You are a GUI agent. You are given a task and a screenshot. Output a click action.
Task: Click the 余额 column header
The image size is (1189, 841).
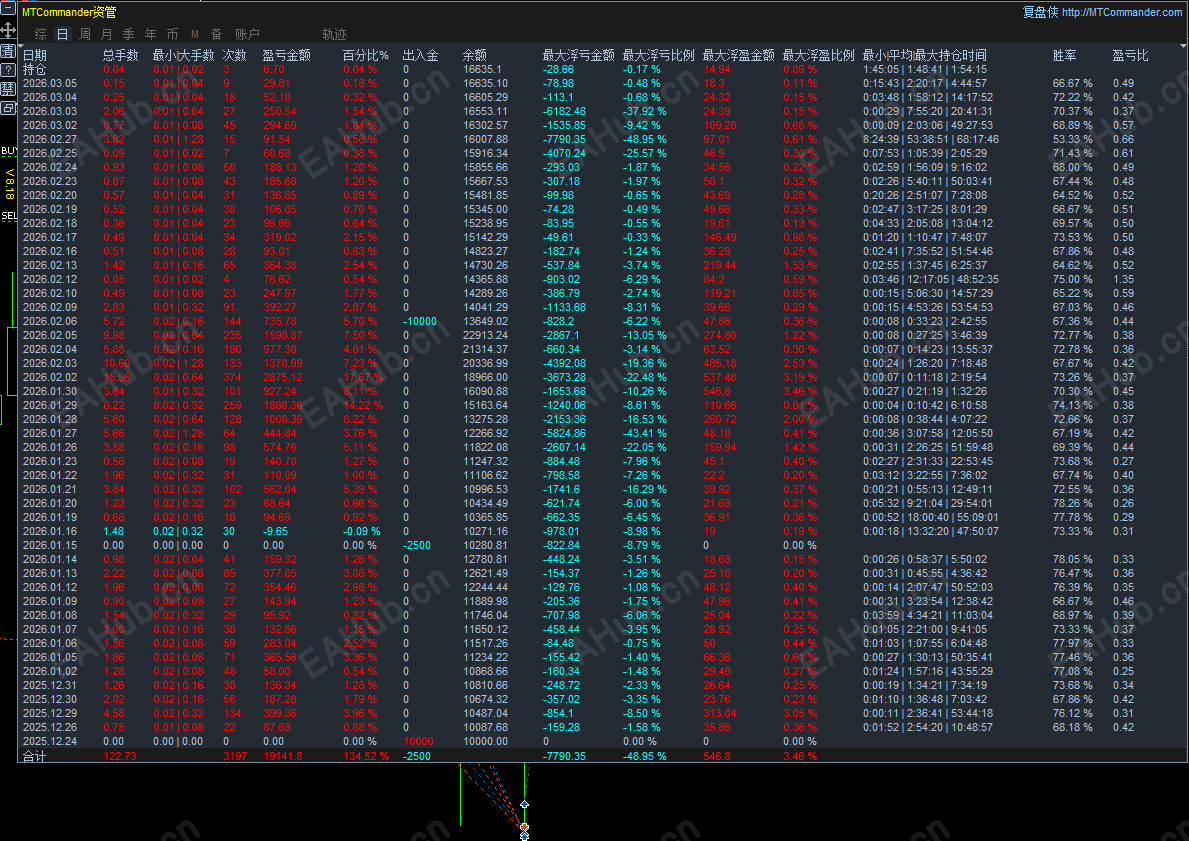[x=475, y=55]
